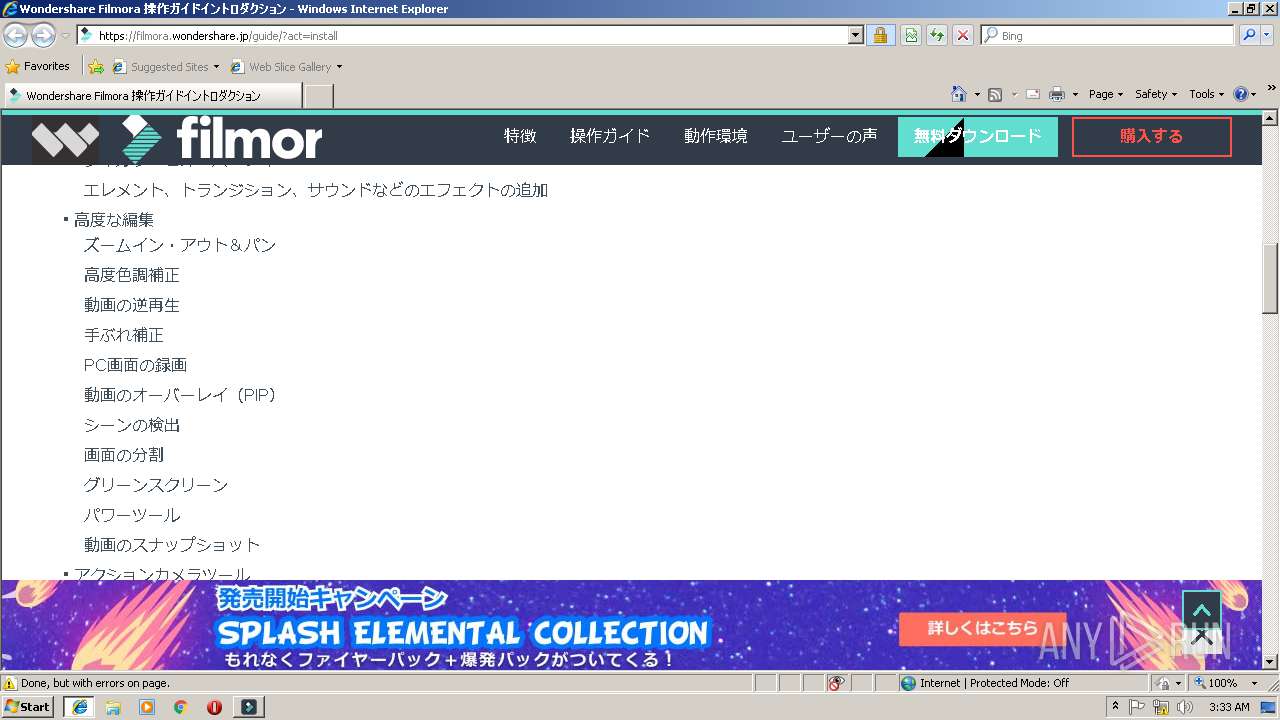Image resolution: width=1280 pixels, height=720 pixels.
Task: Open the 動作環境 nav item
Action: click(x=716, y=136)
